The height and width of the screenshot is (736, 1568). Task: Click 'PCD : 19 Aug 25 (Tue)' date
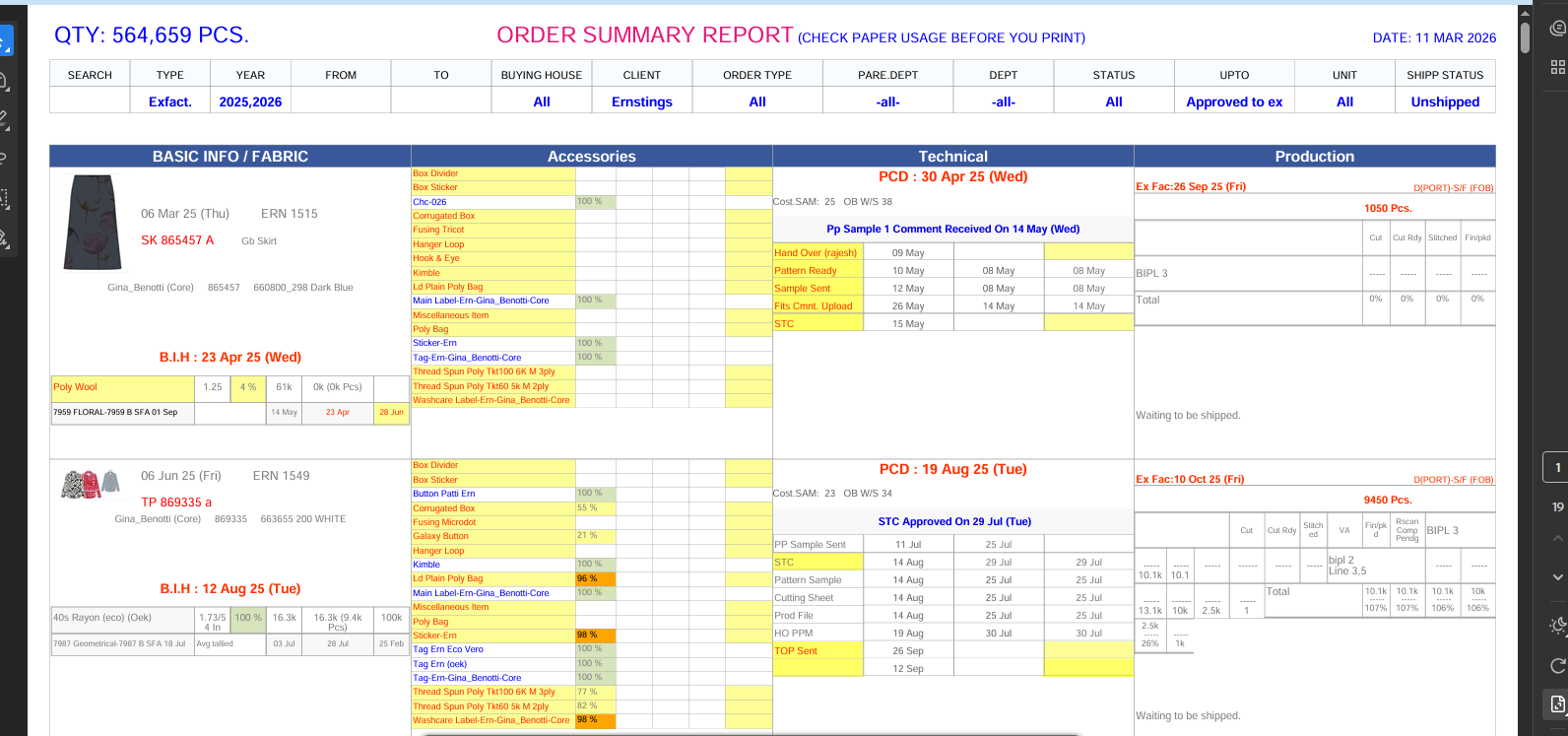click(x=953, y=470)
